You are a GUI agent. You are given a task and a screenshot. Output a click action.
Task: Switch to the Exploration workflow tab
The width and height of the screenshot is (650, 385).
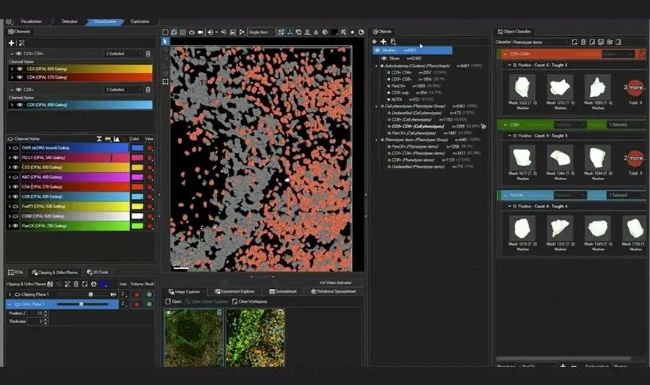pos(140,22)
